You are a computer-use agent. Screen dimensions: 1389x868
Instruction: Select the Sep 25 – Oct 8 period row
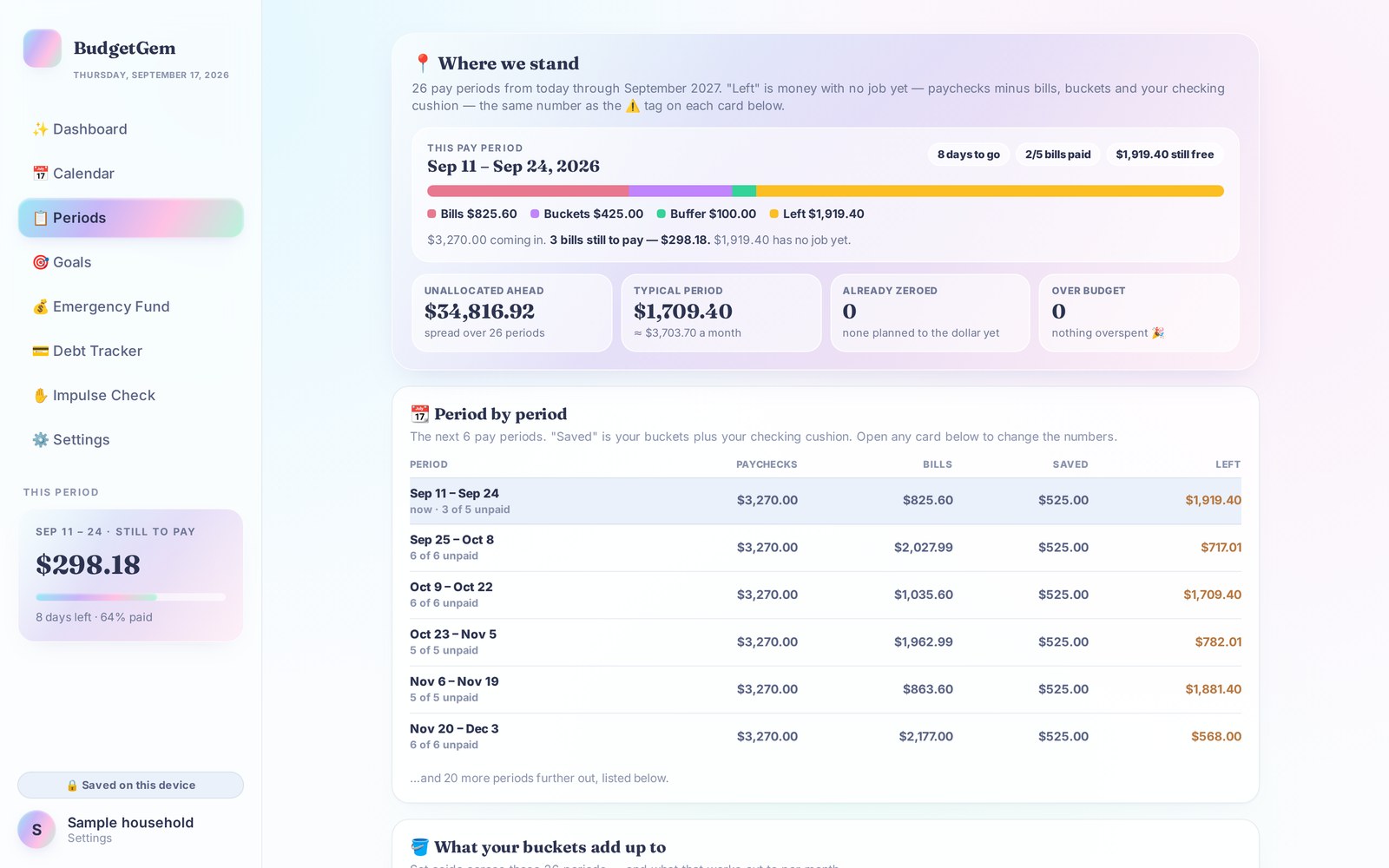(x=826, y=548)
